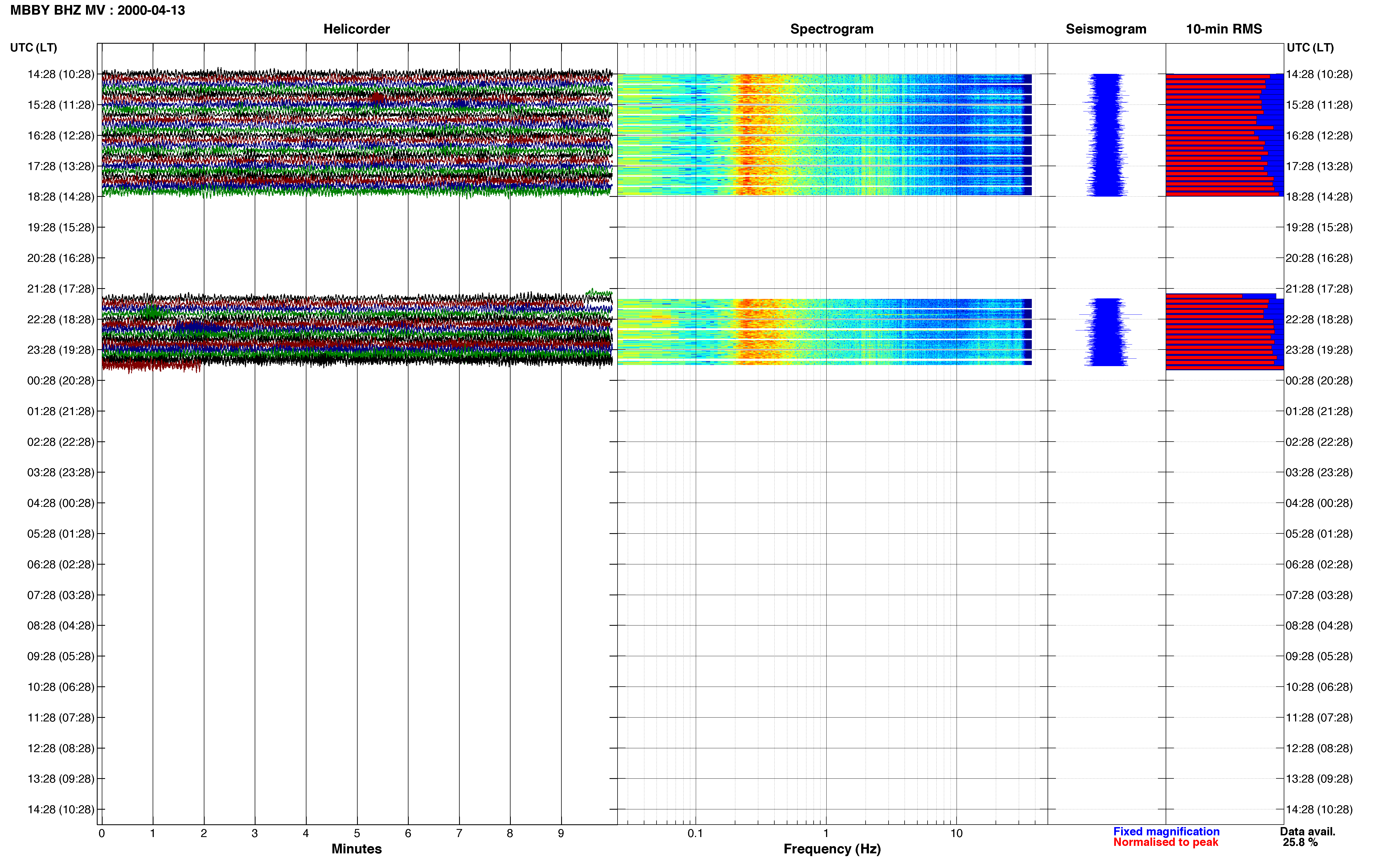
Task: Click the dark red helicorder trace below 23:28
Action: pyautogui.click(x=151, y=364)
